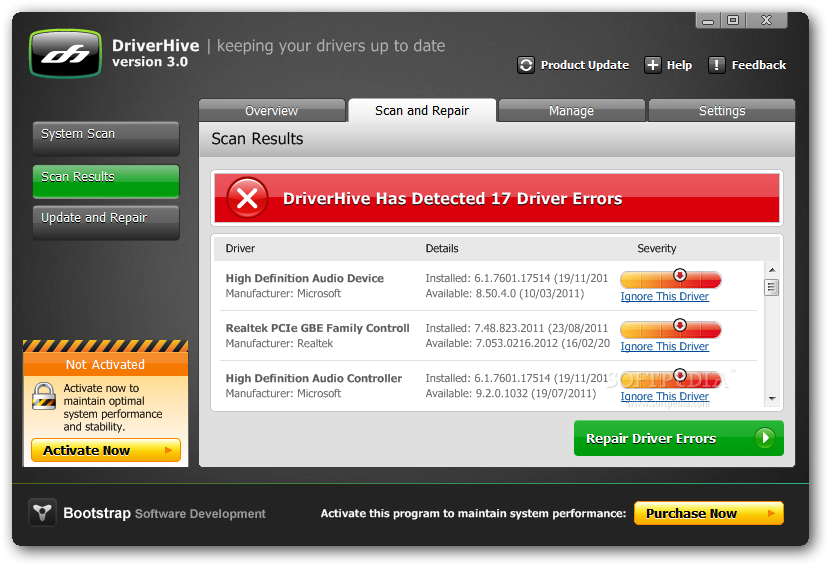Open the Settings tab
The image size is (829, 566).
pos(722,110)
